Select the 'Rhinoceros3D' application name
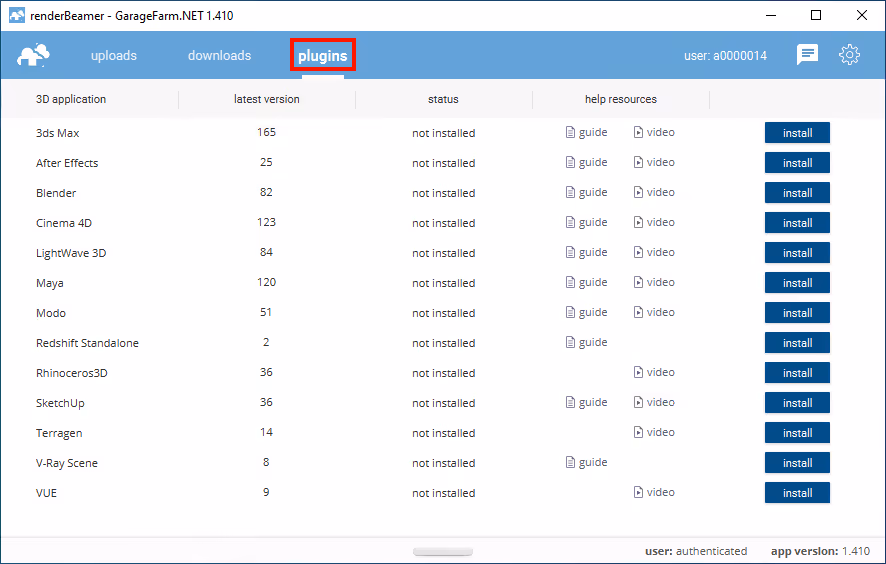This screenshot has width=886, height=564. [x=71, y=372]
